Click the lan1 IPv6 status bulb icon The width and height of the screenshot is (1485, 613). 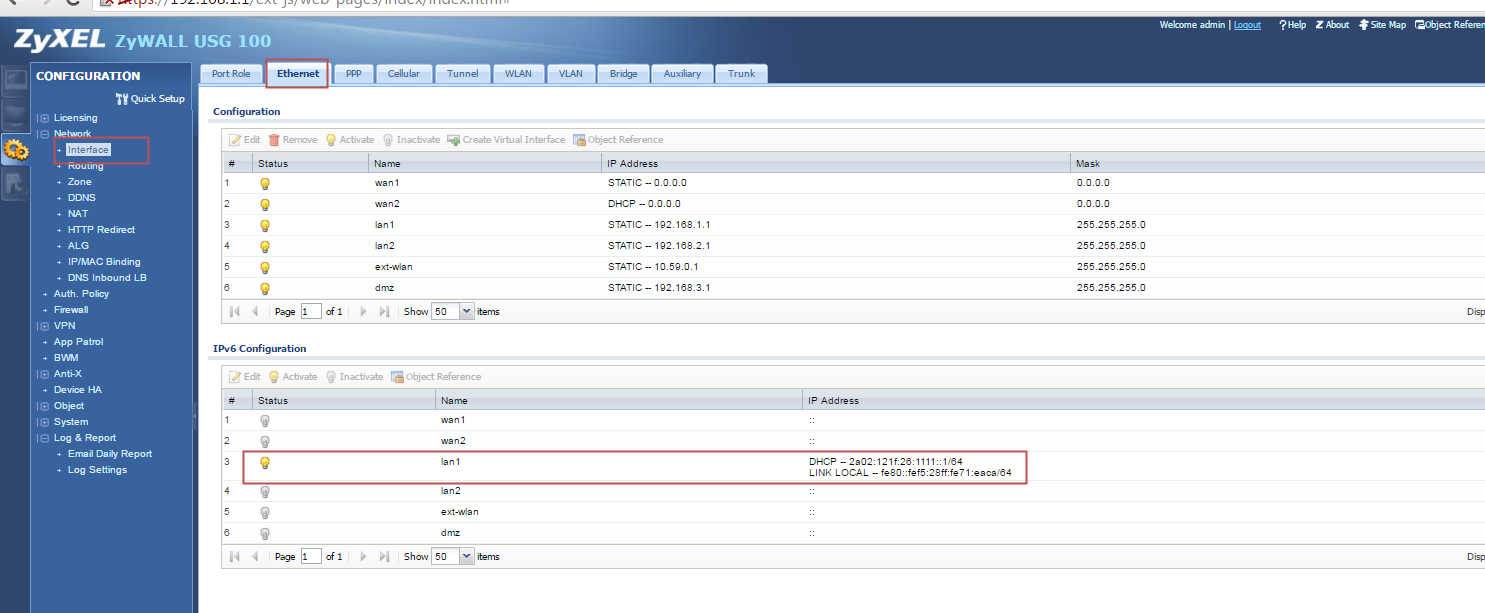click(x=265, y=463)
